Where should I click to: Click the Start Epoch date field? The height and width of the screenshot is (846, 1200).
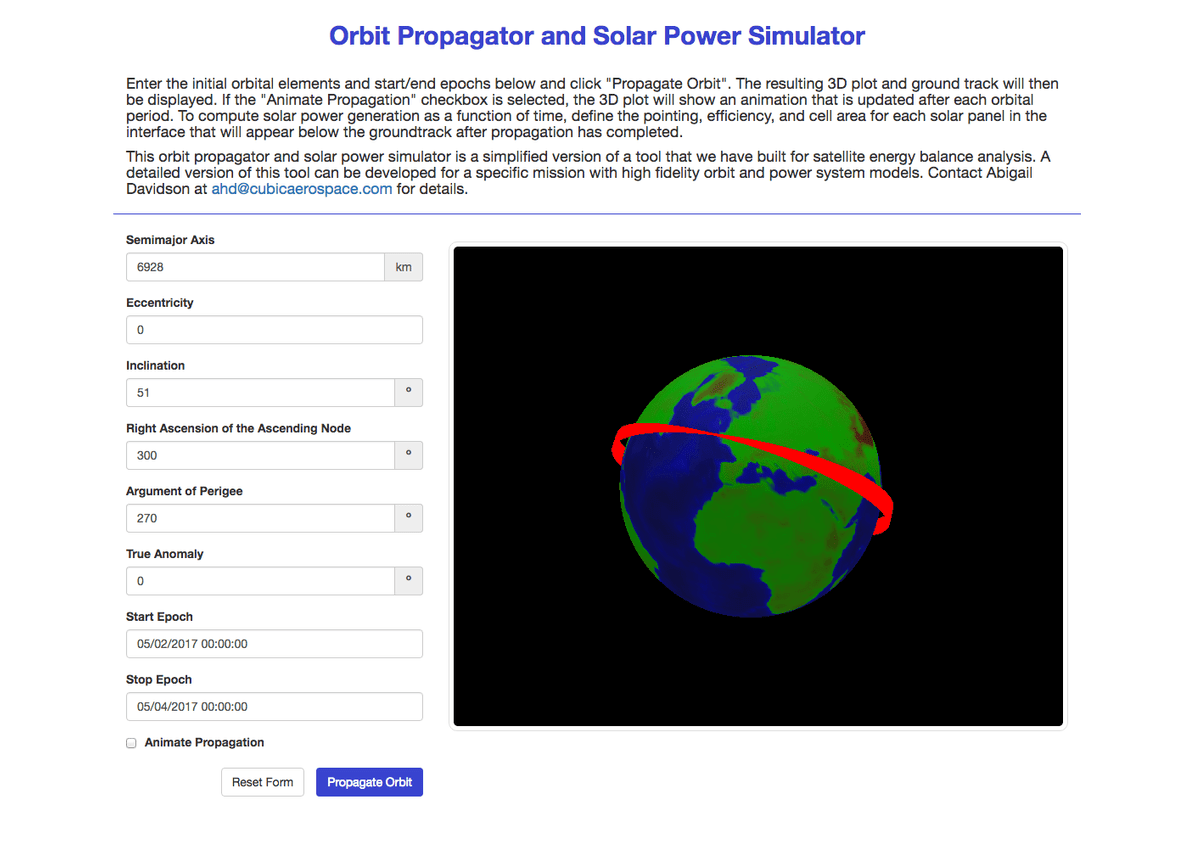click(x=274, y=644)
